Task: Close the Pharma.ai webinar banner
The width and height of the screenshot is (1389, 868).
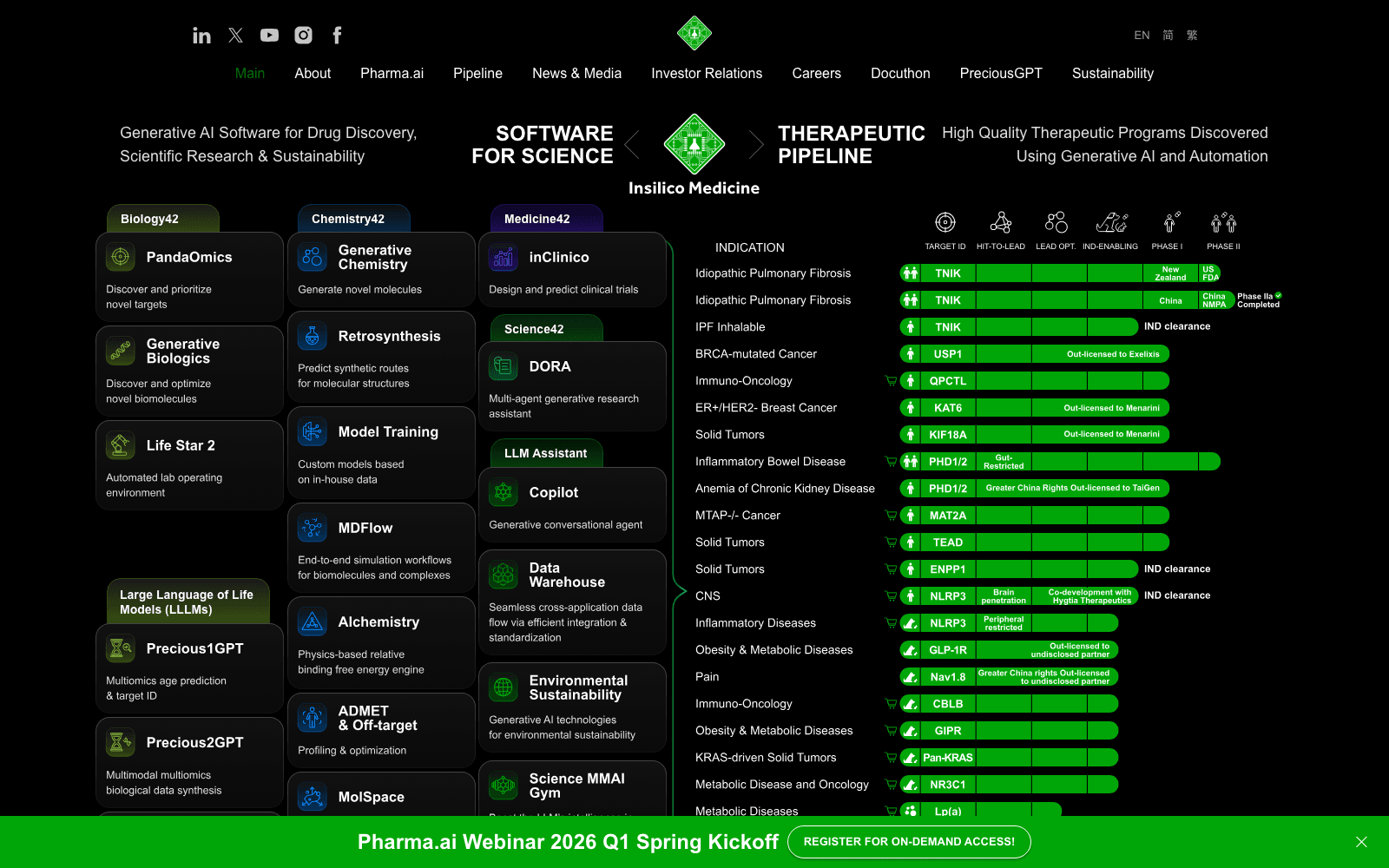Action: pyautogui.click(x=1361, y=842)
